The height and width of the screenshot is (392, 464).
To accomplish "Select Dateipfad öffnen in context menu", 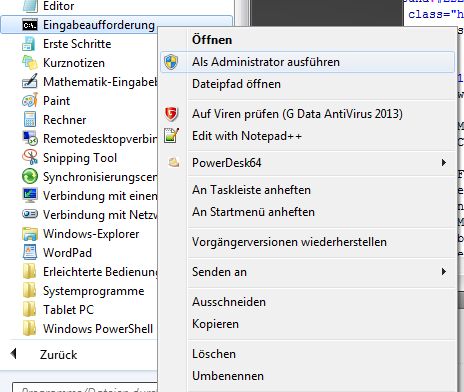I will [236, 84].
